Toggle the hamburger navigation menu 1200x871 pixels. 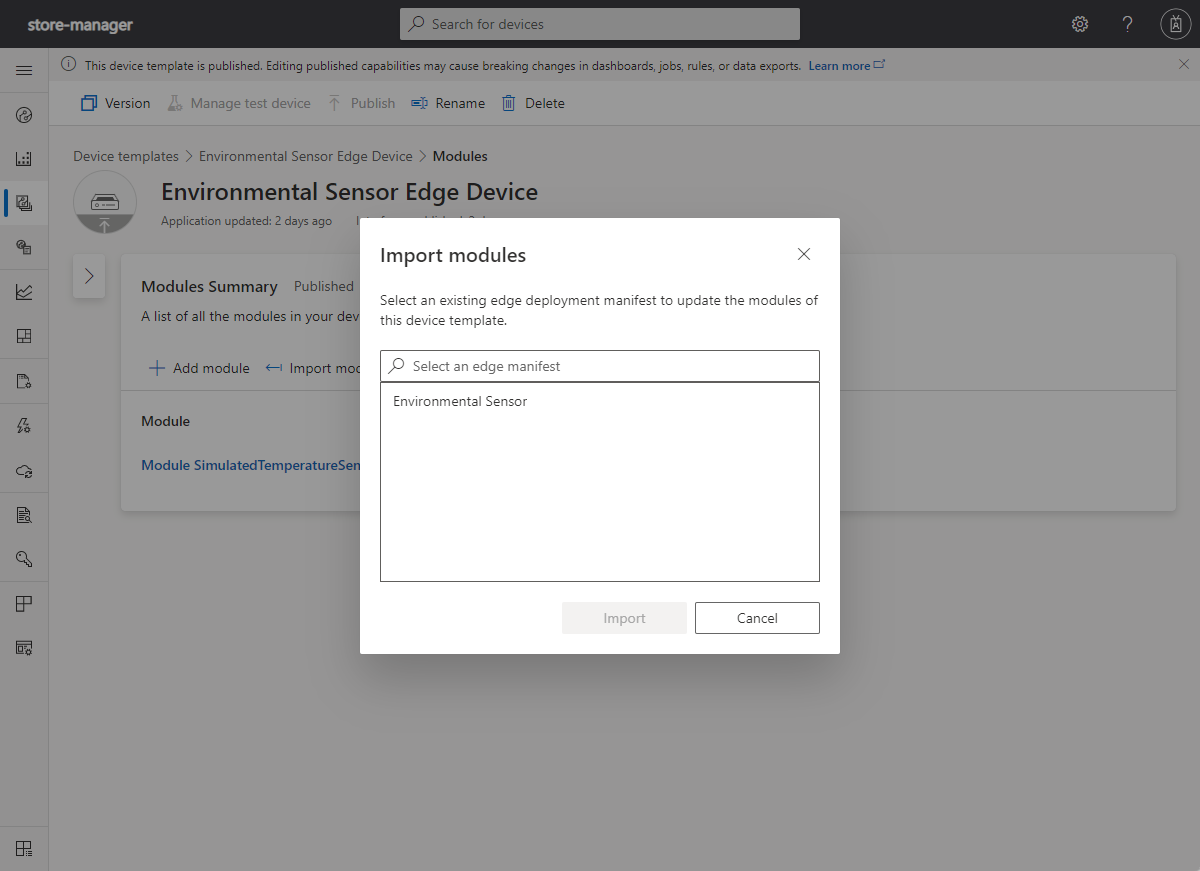tap(24, 70)
